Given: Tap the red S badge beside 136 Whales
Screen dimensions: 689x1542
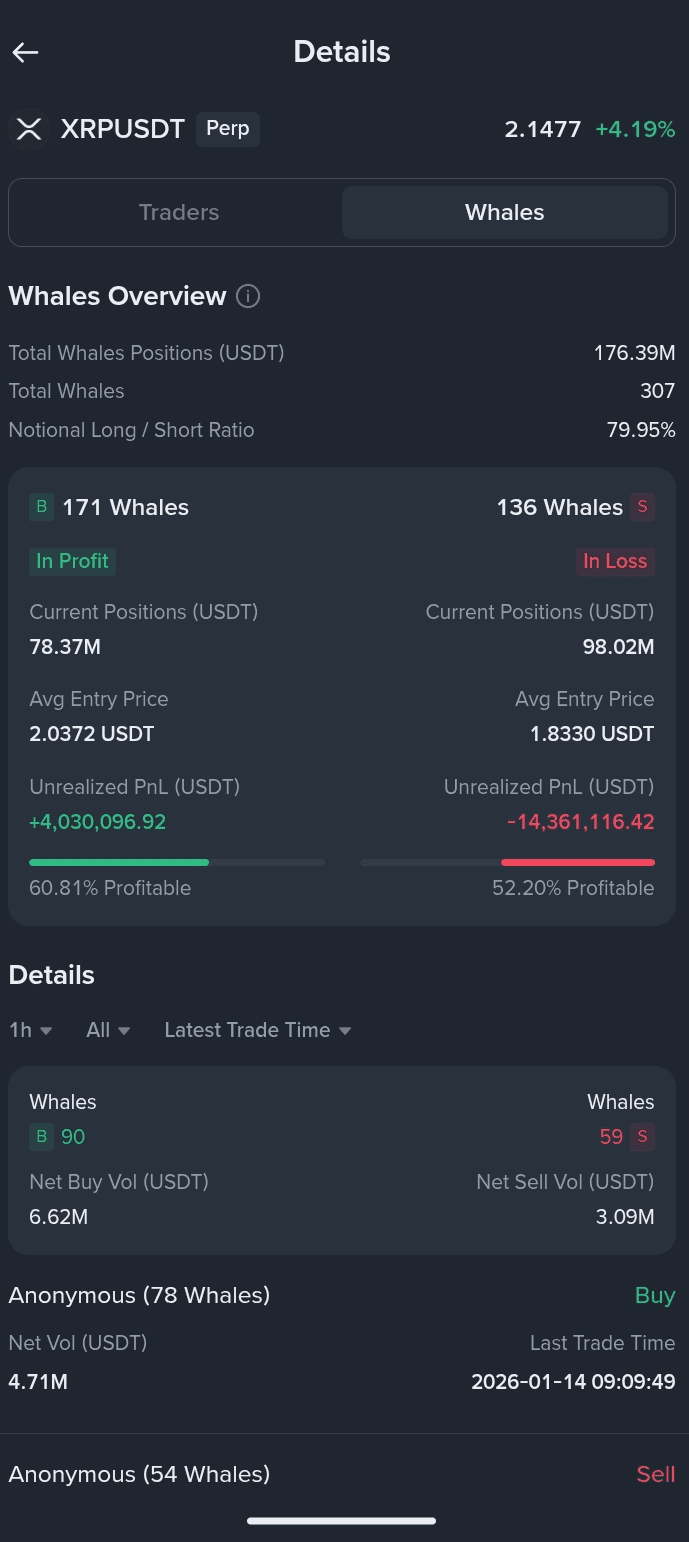Looking at the screenshot, I should [x=642, y=507].
